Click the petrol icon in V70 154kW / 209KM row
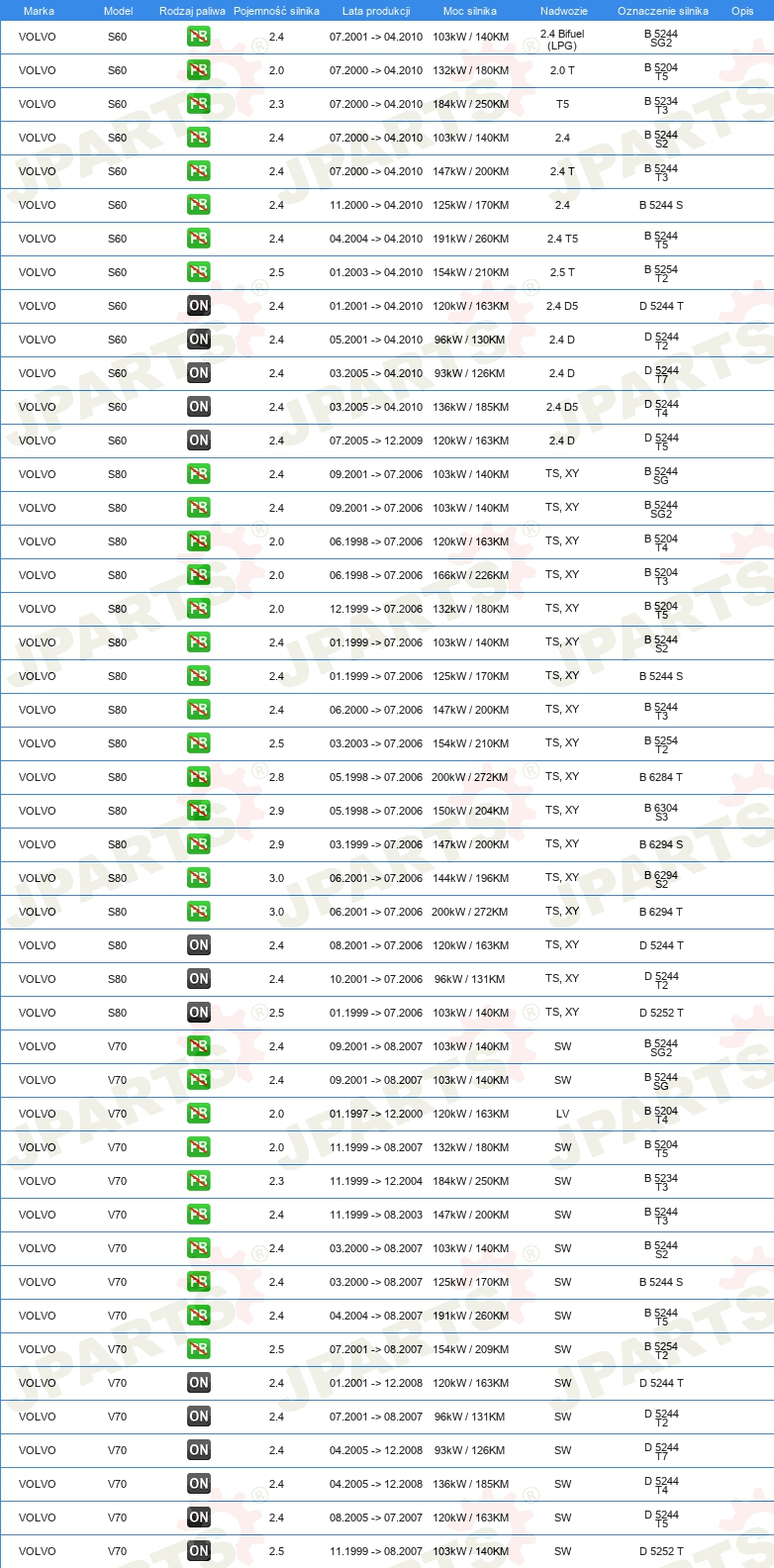 pos(199,1349)
